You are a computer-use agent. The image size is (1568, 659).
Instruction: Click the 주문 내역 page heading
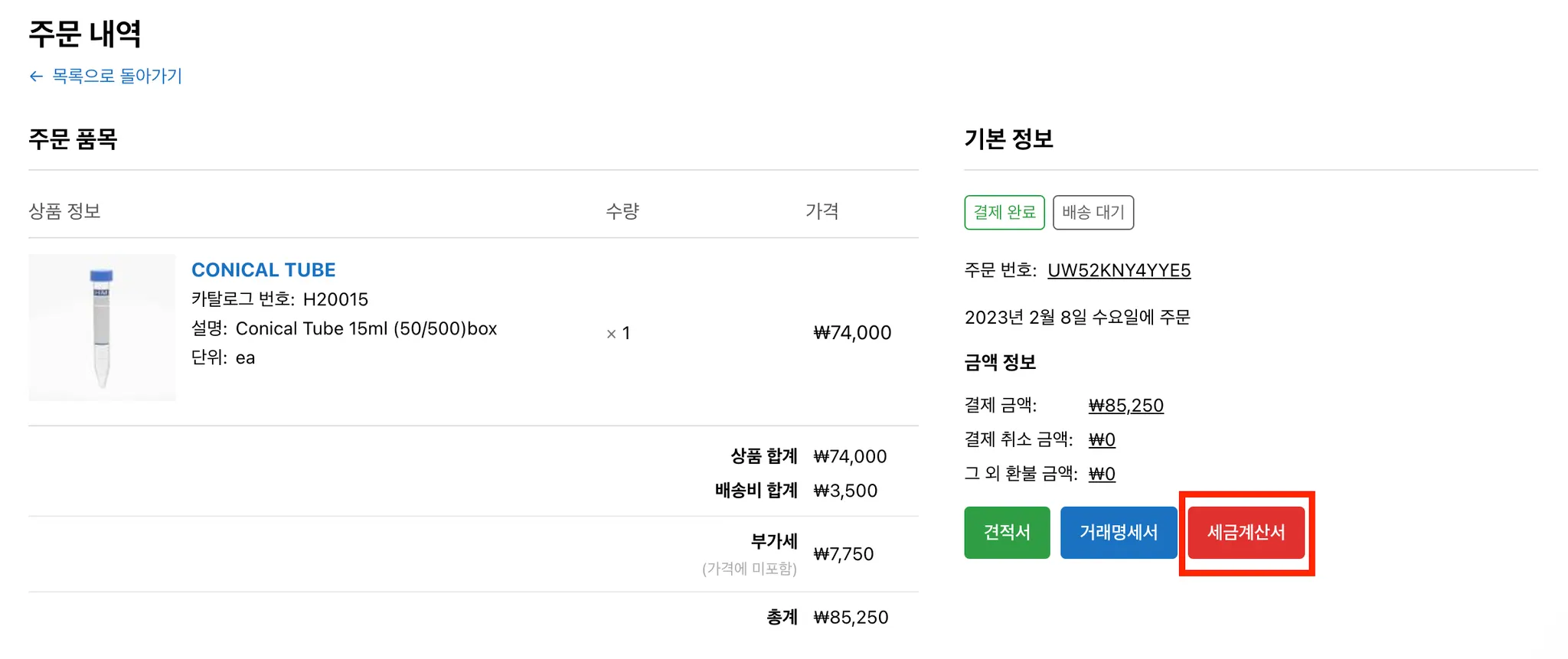pyautogui.click(x=85, y=34)
